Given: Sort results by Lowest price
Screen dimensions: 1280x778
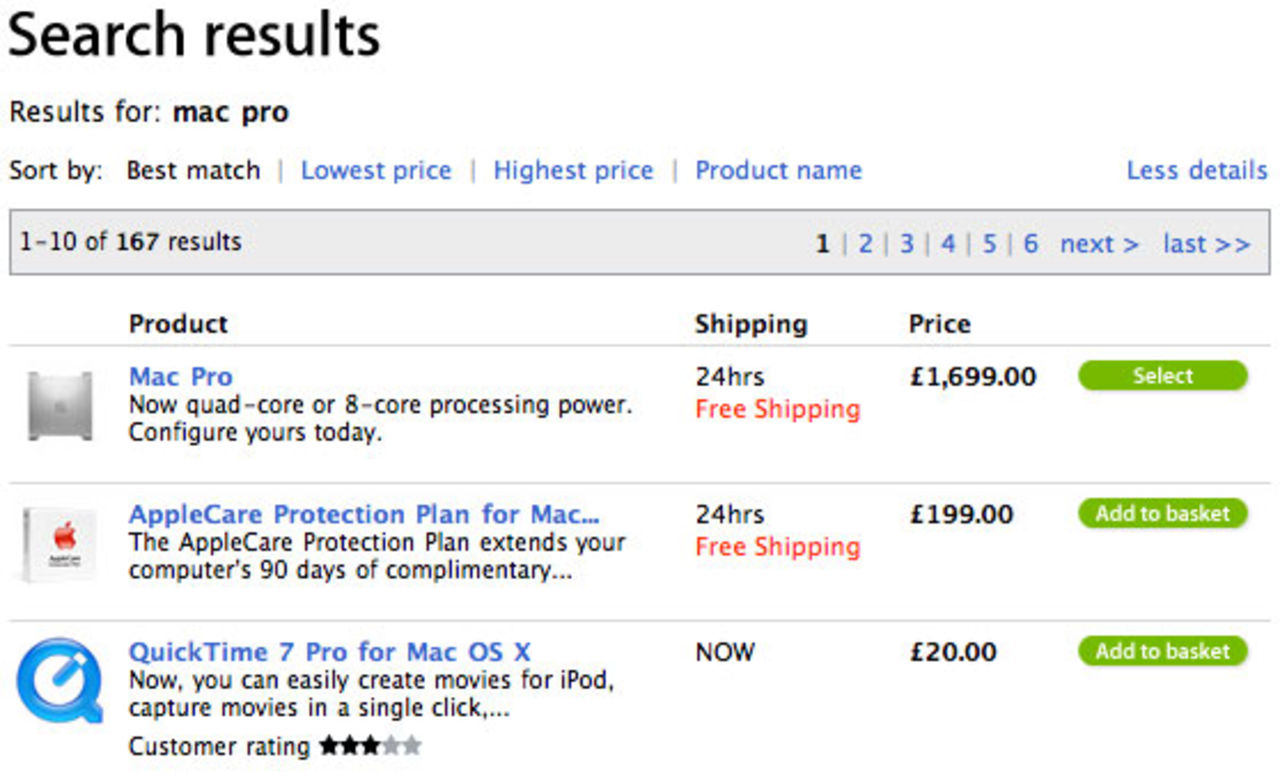Looking at the screenshot, I should point(376,171).
